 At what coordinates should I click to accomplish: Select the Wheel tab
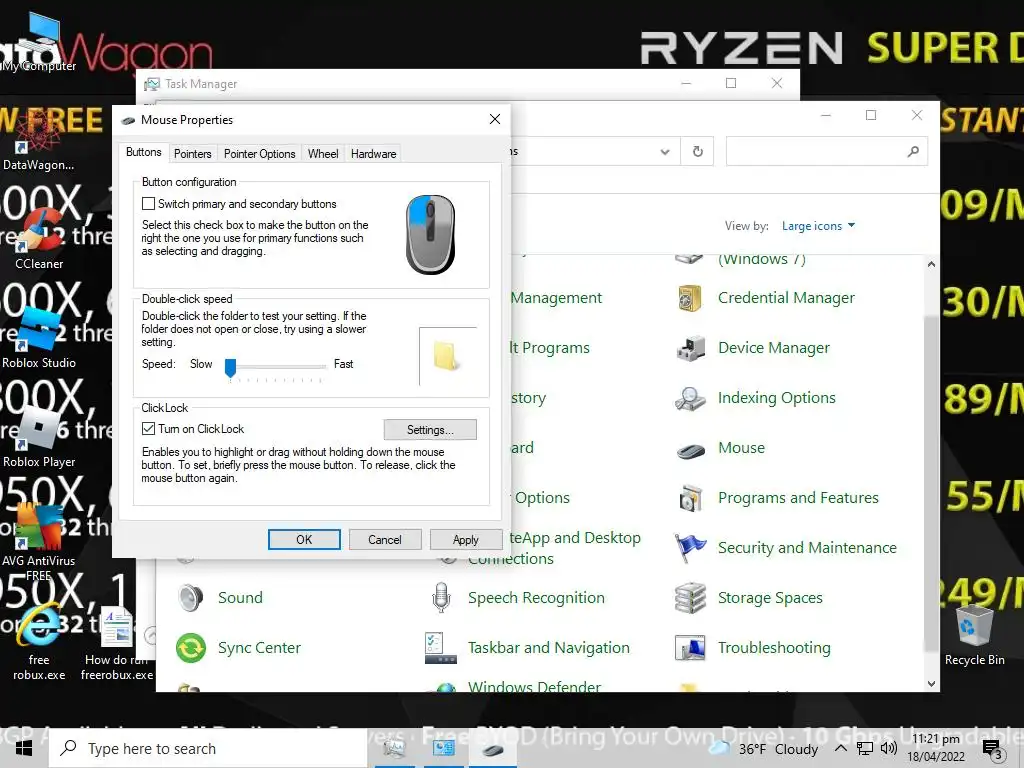pyautogui.click(x=323, y=153)
